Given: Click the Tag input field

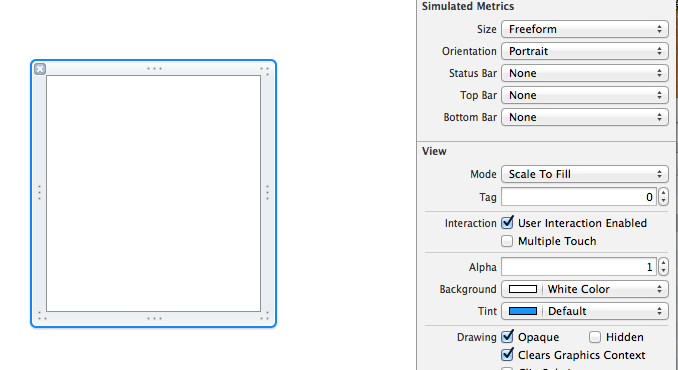Looking at the screenshot, I should [579, 197].
